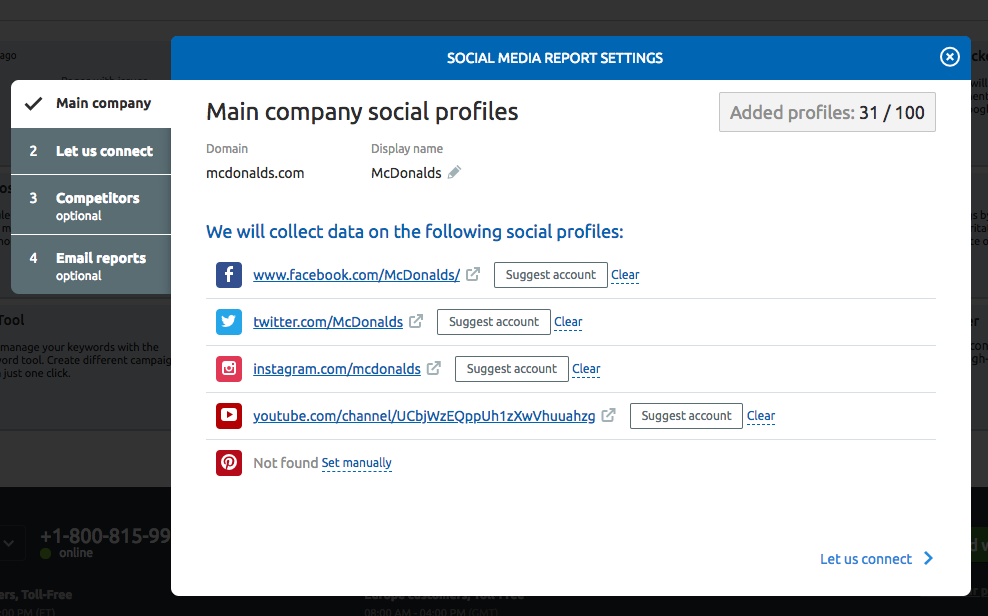Select the Main company step

pyautogui.click(x=91, y=103)
